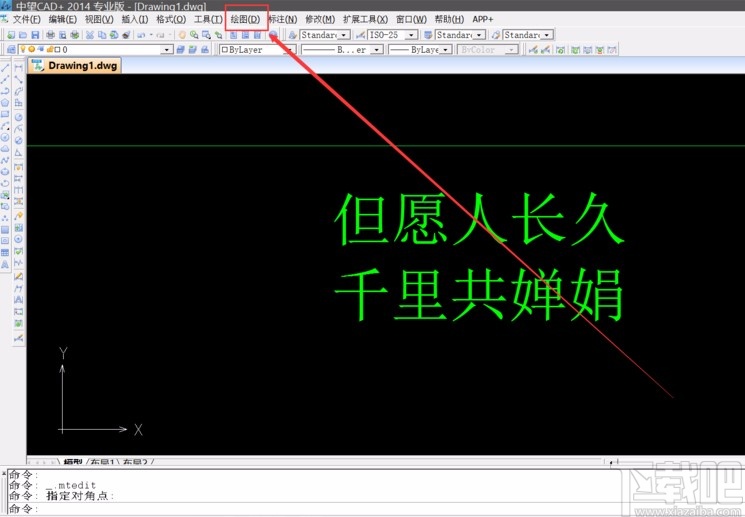745x517 pixels.
Task: Select the Revision cloud tool
Action: point(5,149)
